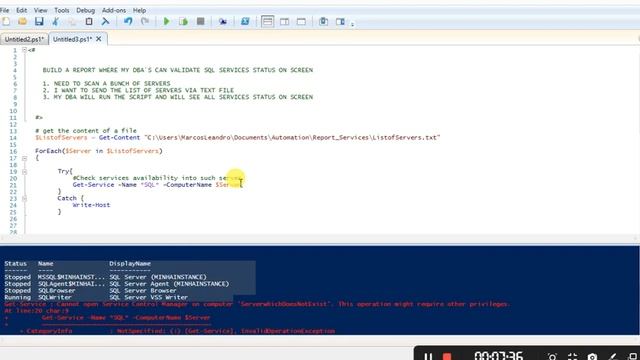Image resolution: width=640 pixels, height=360 pixels.
Task: Collapse the comment block at line 1
Action: coord(24,50)
